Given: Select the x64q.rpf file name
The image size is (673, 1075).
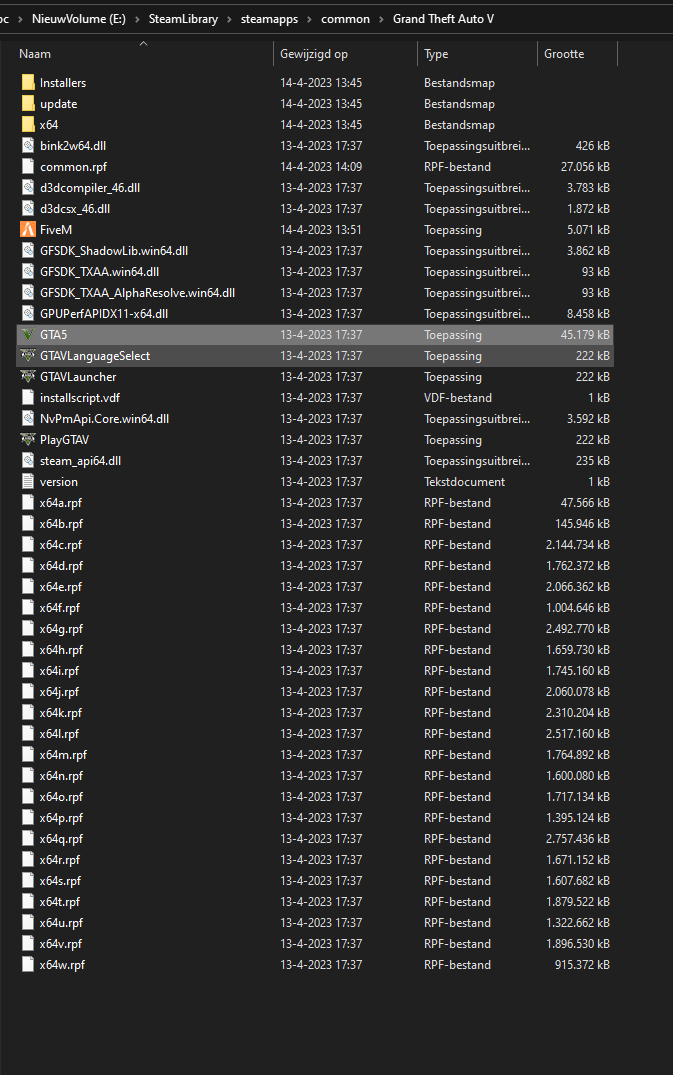Looking at the screenshot, I should coord(61,838).
